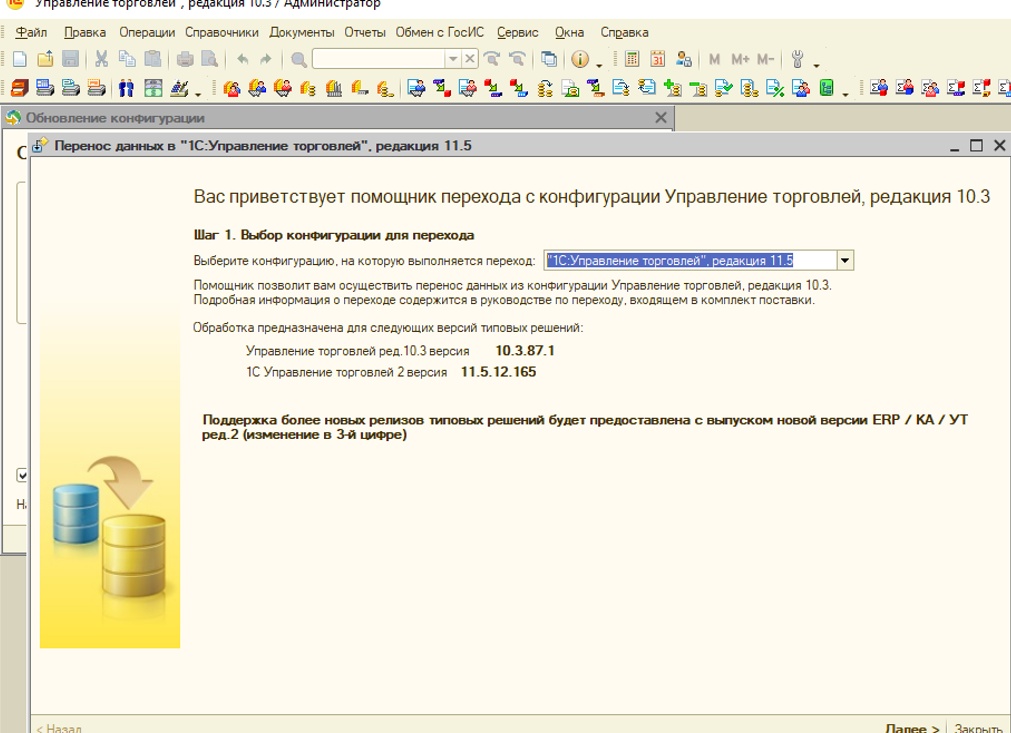Image resolution: width=1011 pixels, height=733 pixels.
Task: Click the Find next binoculars icon
Action: pyautogui.click(x=491, y=59)
